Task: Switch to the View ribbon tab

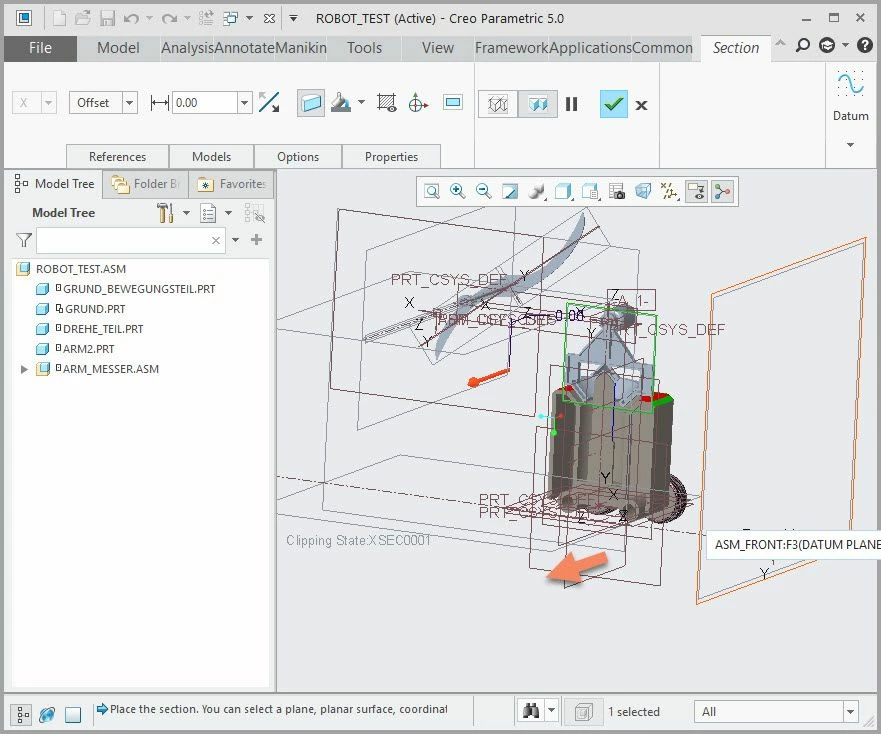Action: click(x=438, y=48)
